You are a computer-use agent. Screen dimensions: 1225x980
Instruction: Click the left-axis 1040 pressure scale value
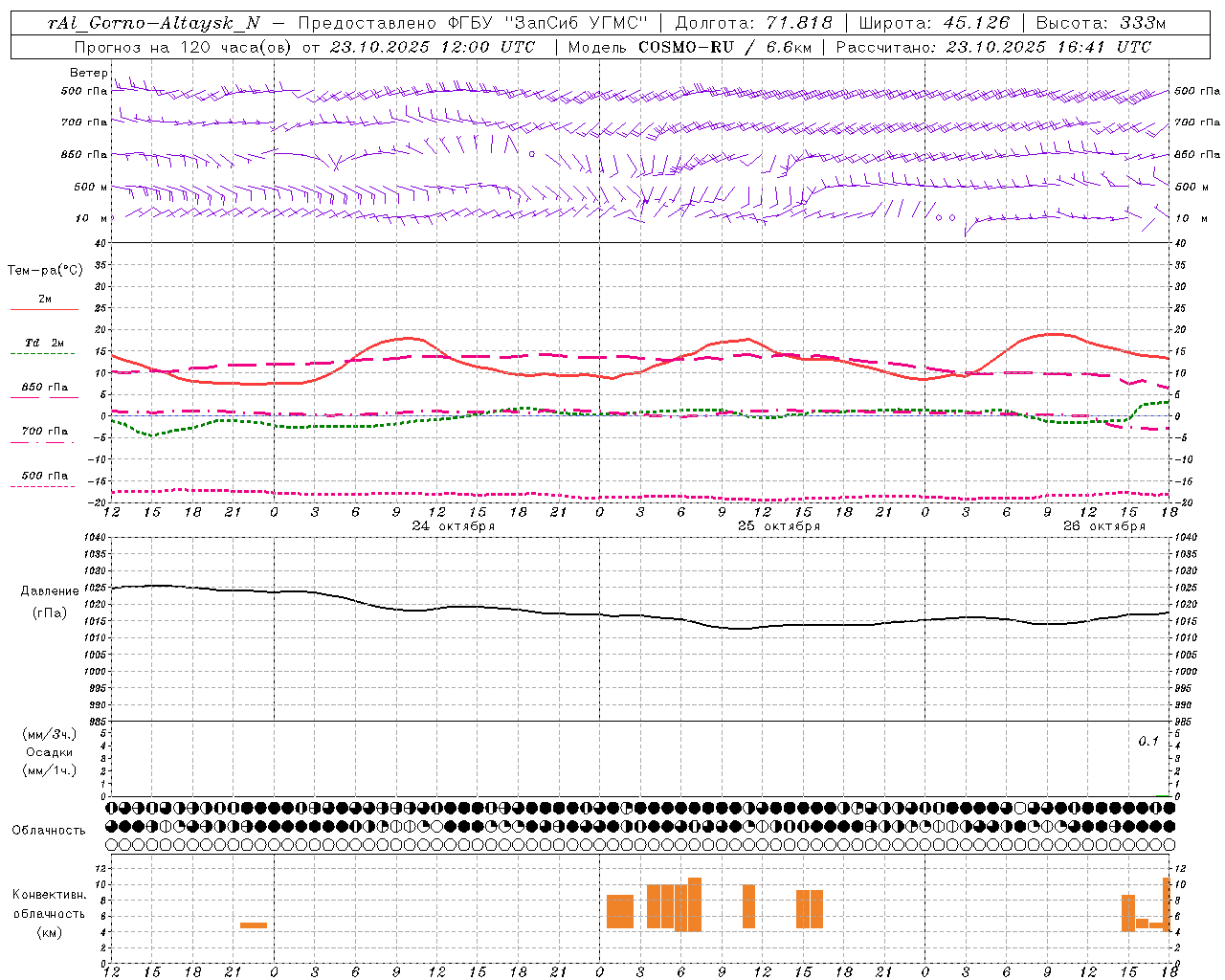(x=94, y=538)
